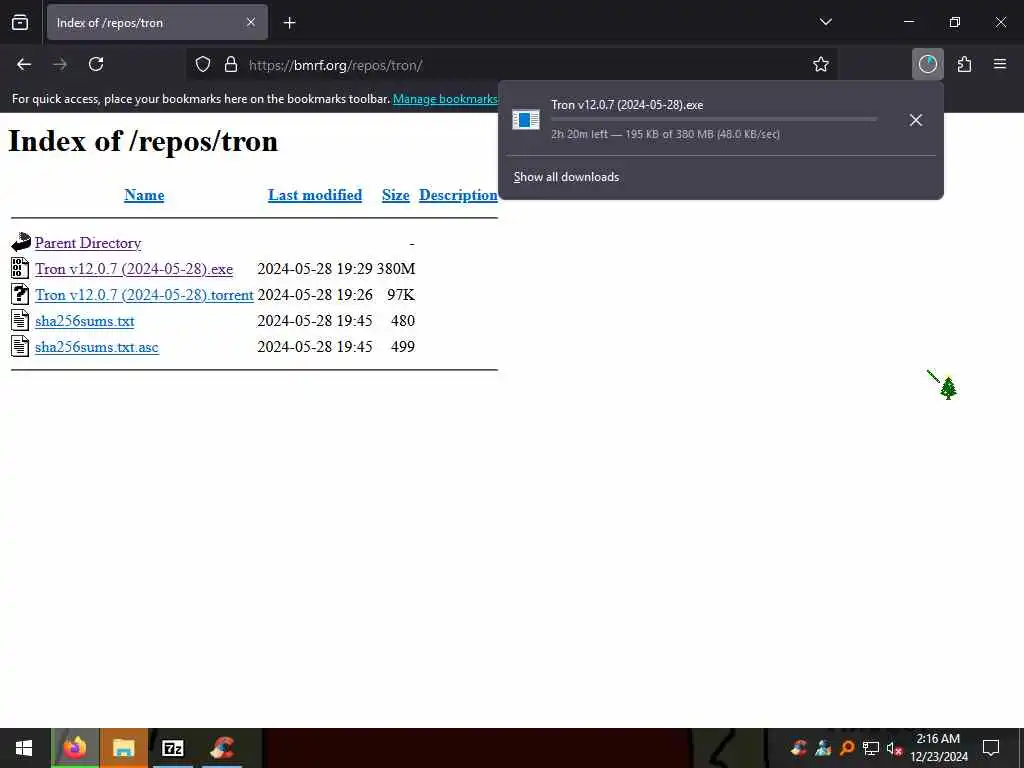Open the Parent Directory link
The image size is (1024, 768).
(x=88, y=243)
